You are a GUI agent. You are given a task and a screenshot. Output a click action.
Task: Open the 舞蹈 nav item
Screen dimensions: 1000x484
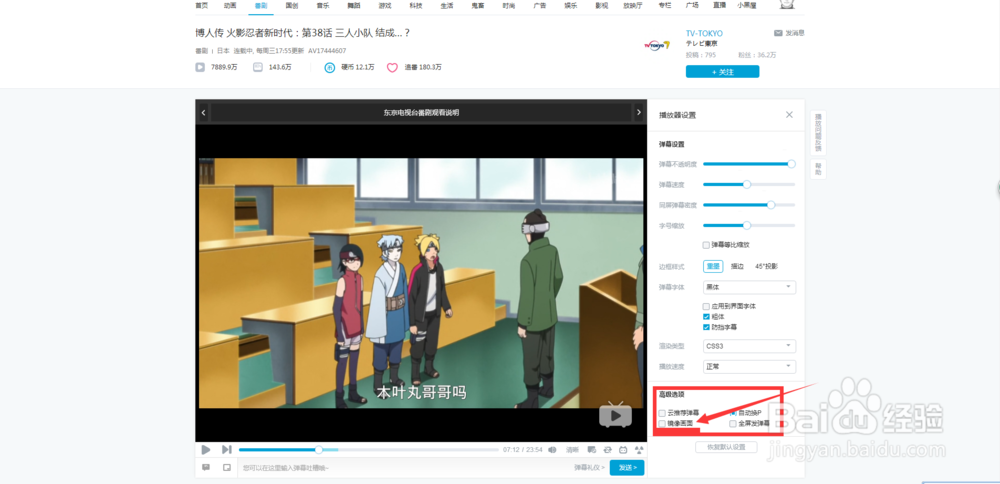coord(354,5)
